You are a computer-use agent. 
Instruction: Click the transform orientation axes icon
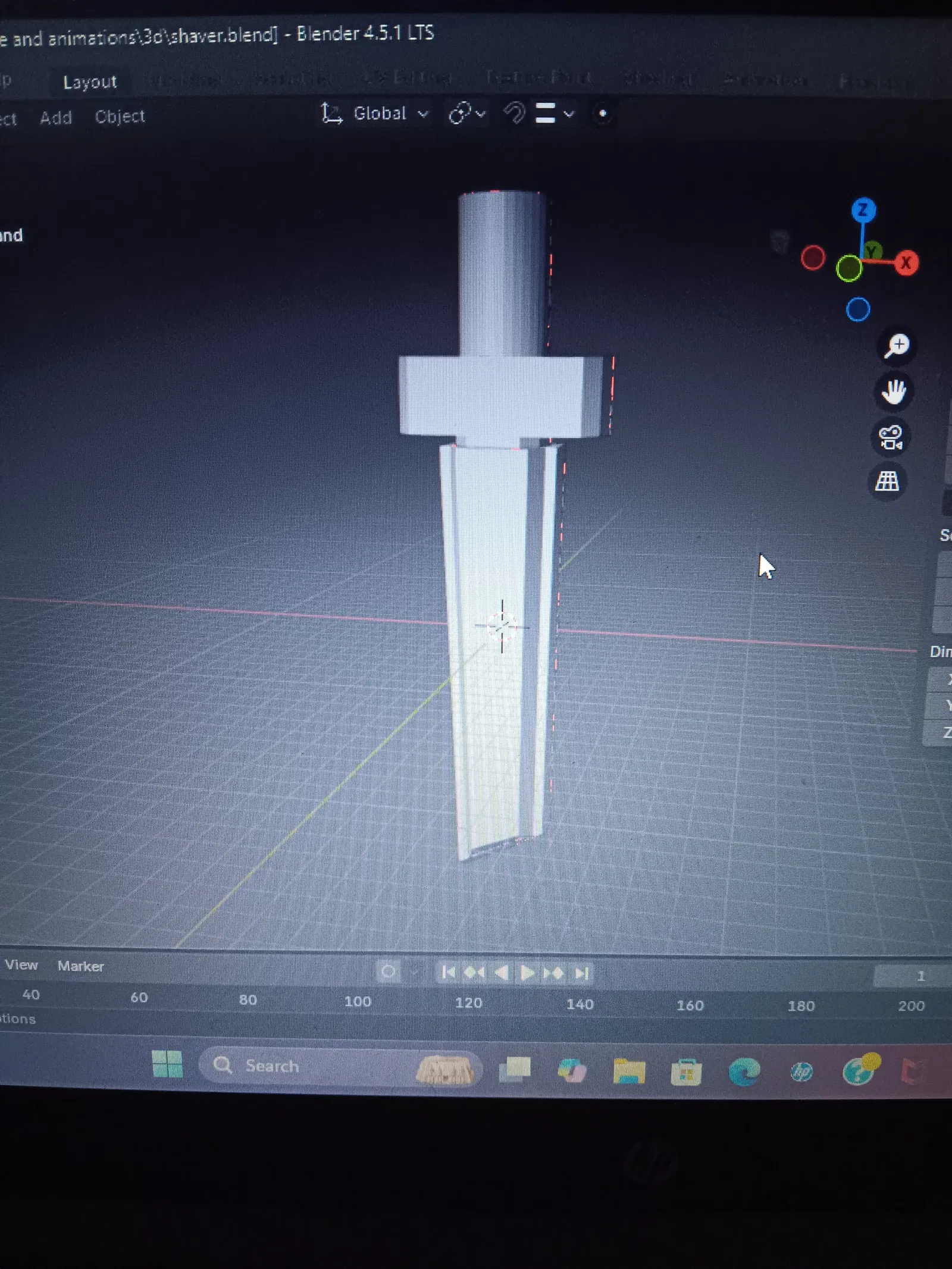331,113
